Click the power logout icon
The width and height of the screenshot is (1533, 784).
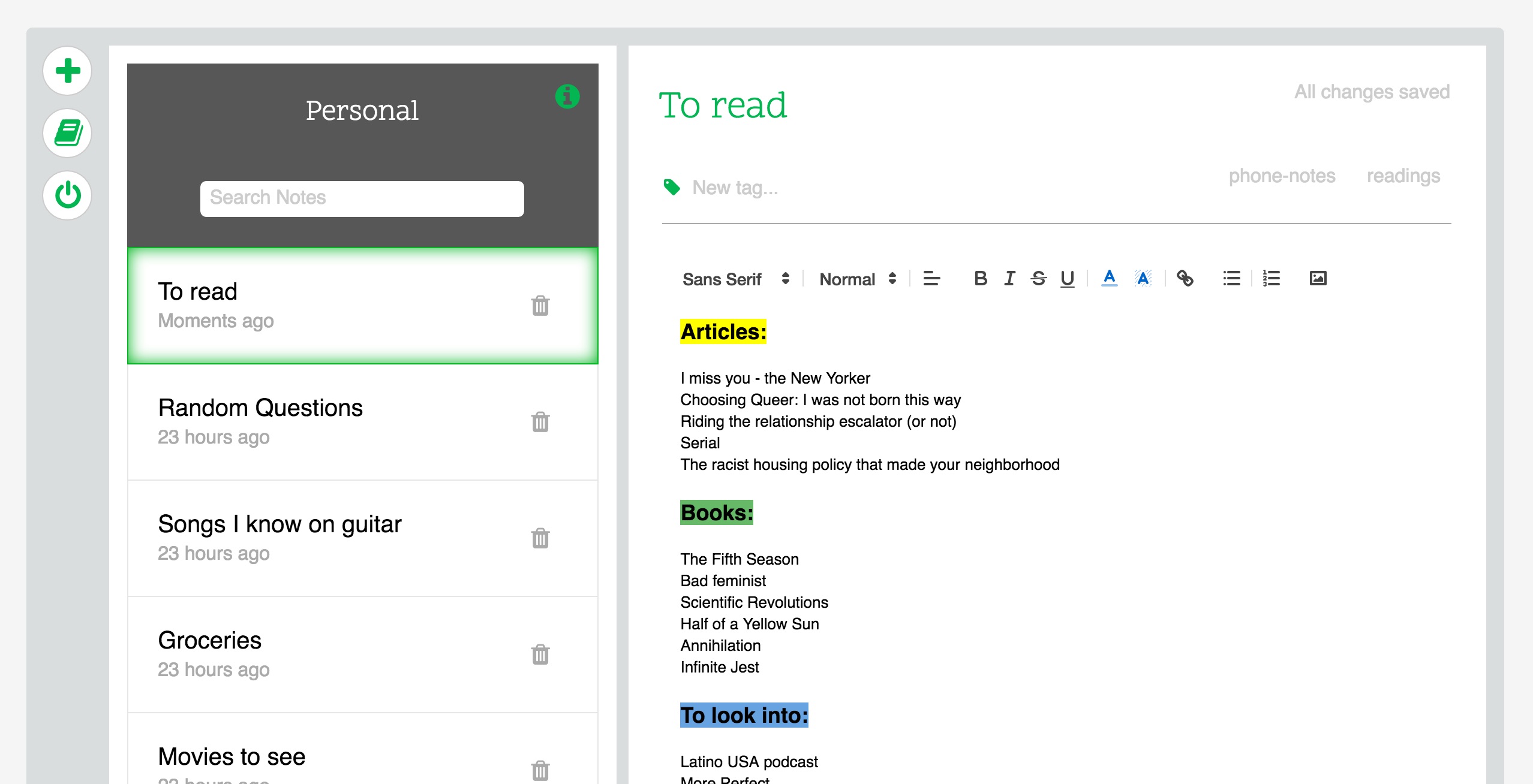(68, 195)
